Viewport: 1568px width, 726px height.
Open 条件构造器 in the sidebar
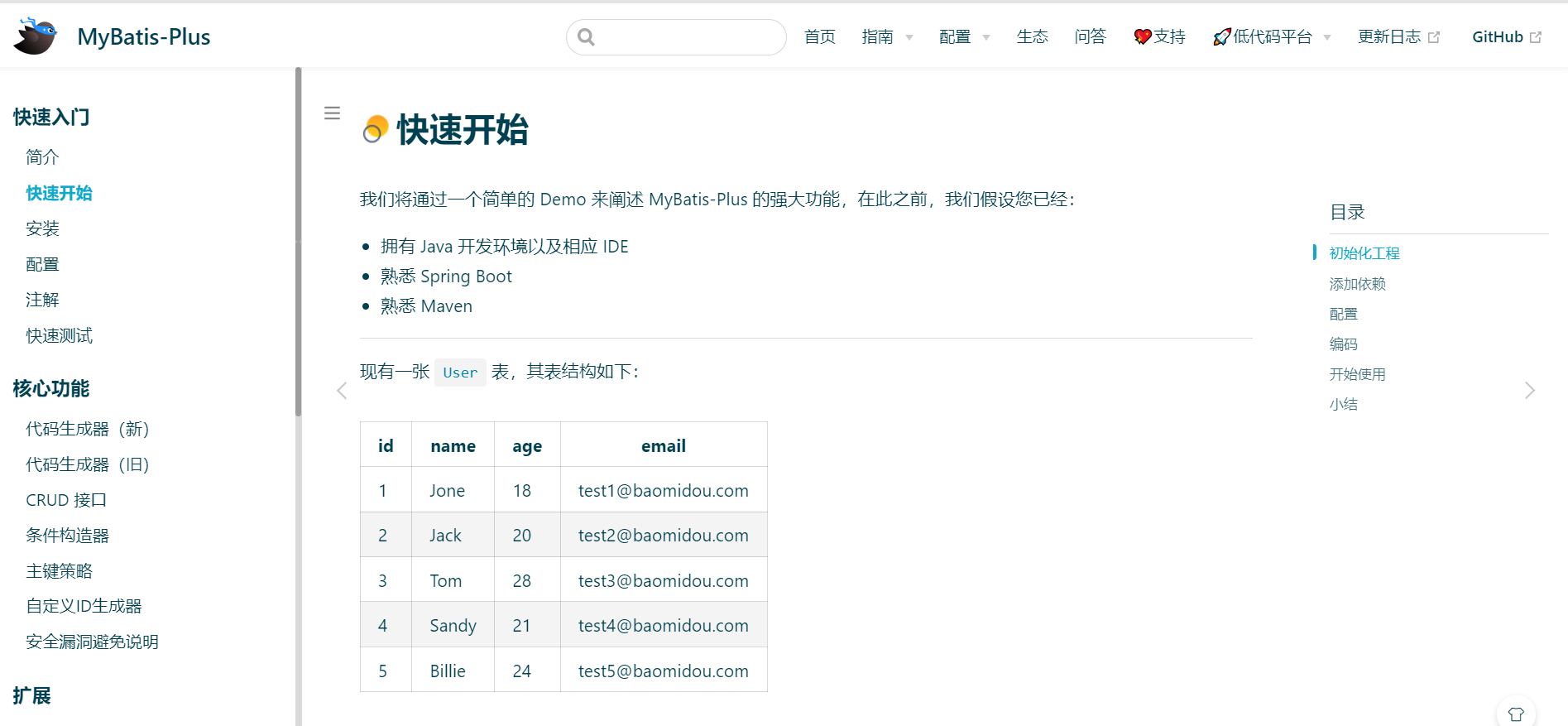[68, 536]
